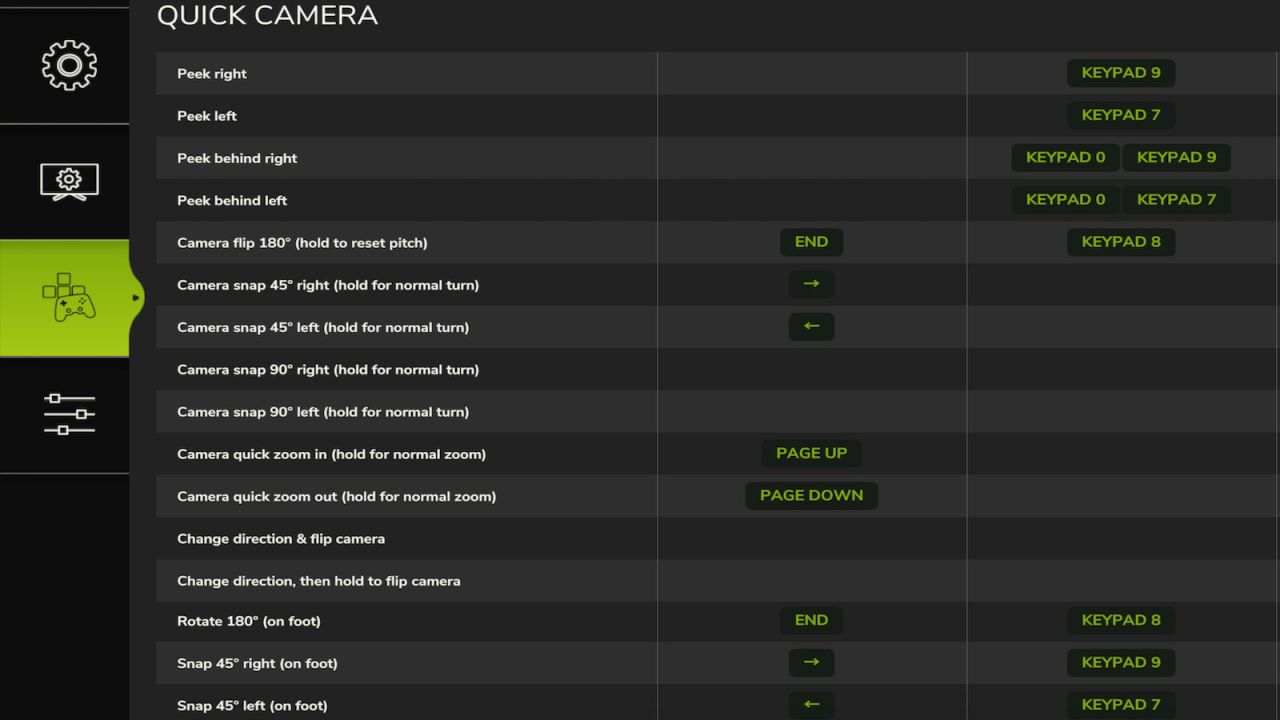Screen dimensions: 1280x720
Task: Click KEYPAD 0 binding in Peek behind right
Action: click(x=1065, y=158)
